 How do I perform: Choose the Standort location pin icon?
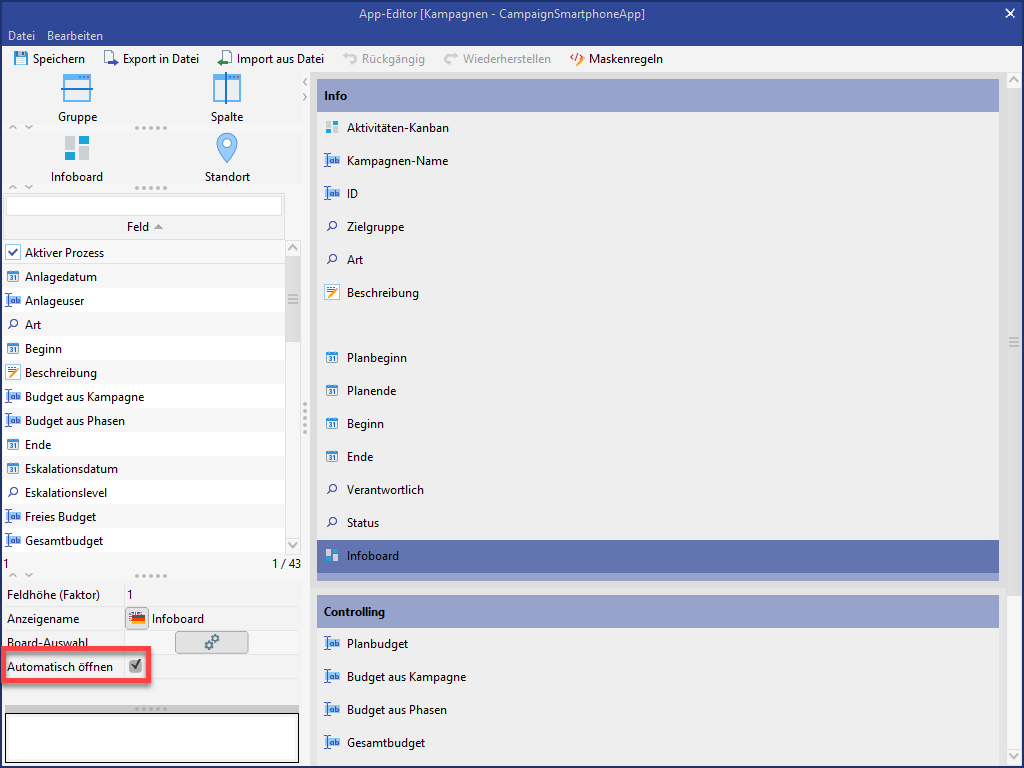click(227, 148)
